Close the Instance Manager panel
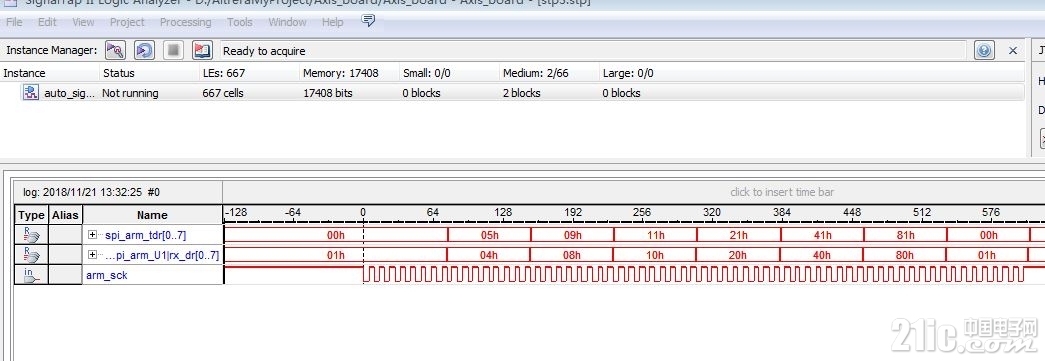This screenshot has height=361, width=1045. (1013, 51)
